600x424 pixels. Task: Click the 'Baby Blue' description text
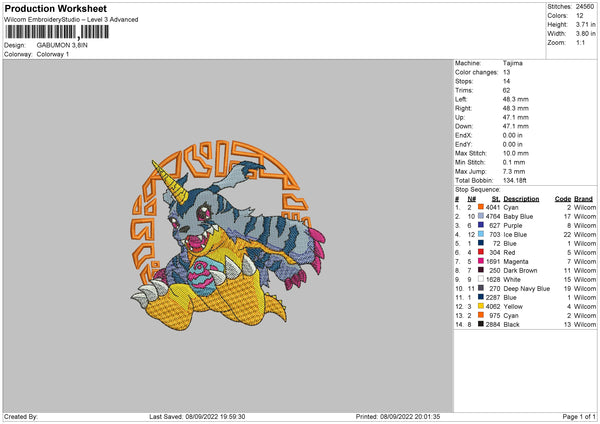[518, 216]
